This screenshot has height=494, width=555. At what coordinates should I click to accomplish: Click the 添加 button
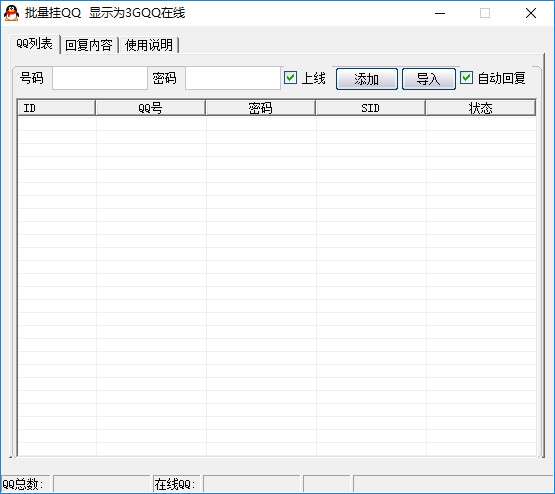tap(367, 79)
